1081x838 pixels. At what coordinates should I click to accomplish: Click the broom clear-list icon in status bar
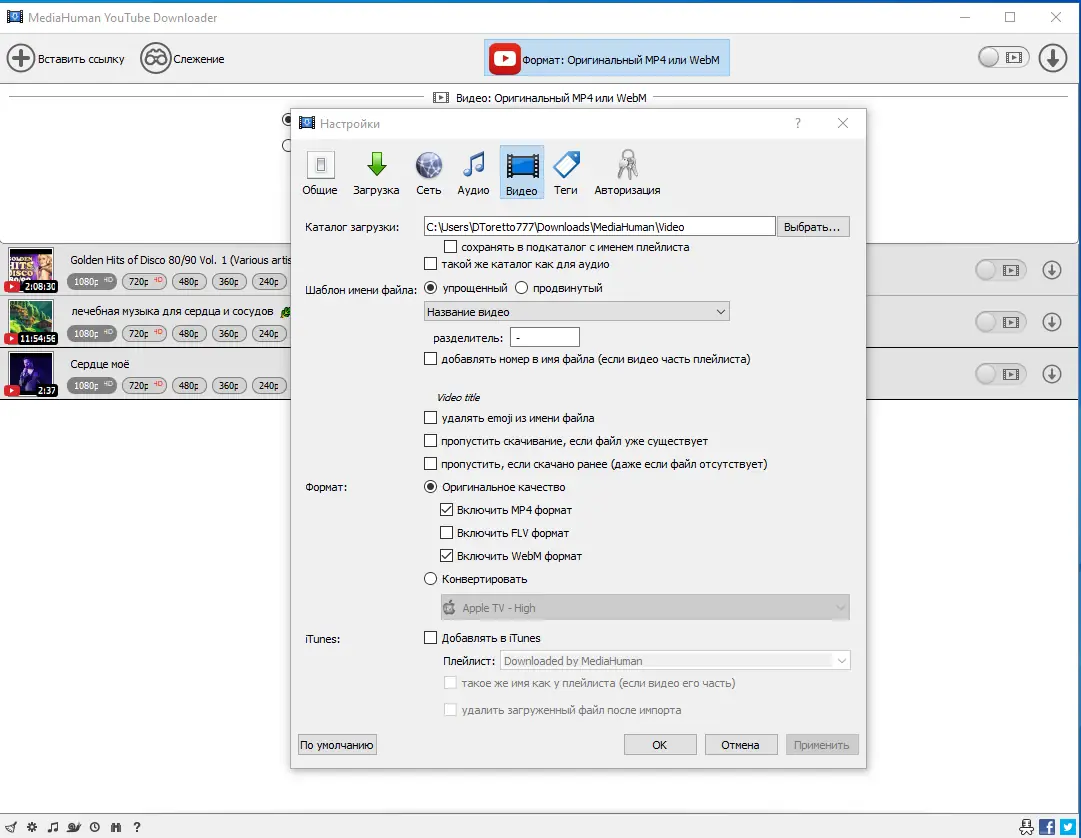click(x=11, y=827)
